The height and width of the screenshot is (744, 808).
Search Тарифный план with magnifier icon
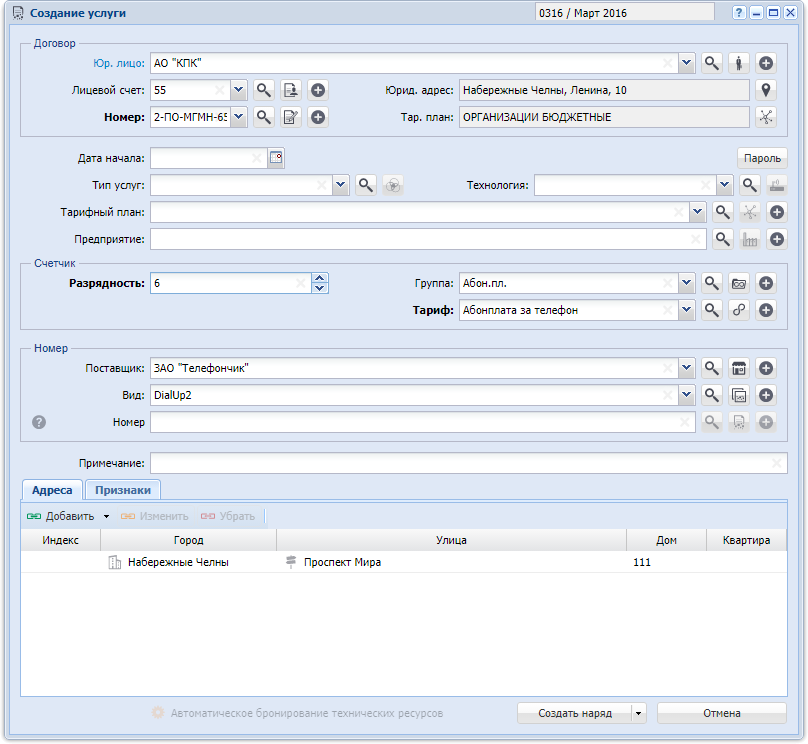point(722,212)
